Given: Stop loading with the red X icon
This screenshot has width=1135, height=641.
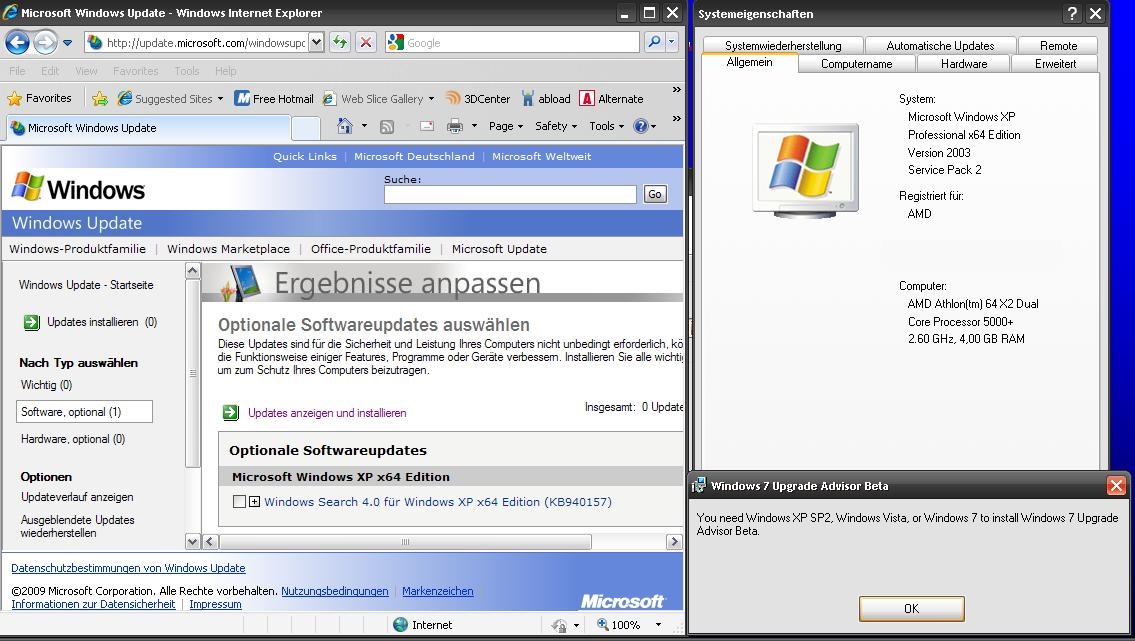Looking at the screenshot, I should coord(366,42).
